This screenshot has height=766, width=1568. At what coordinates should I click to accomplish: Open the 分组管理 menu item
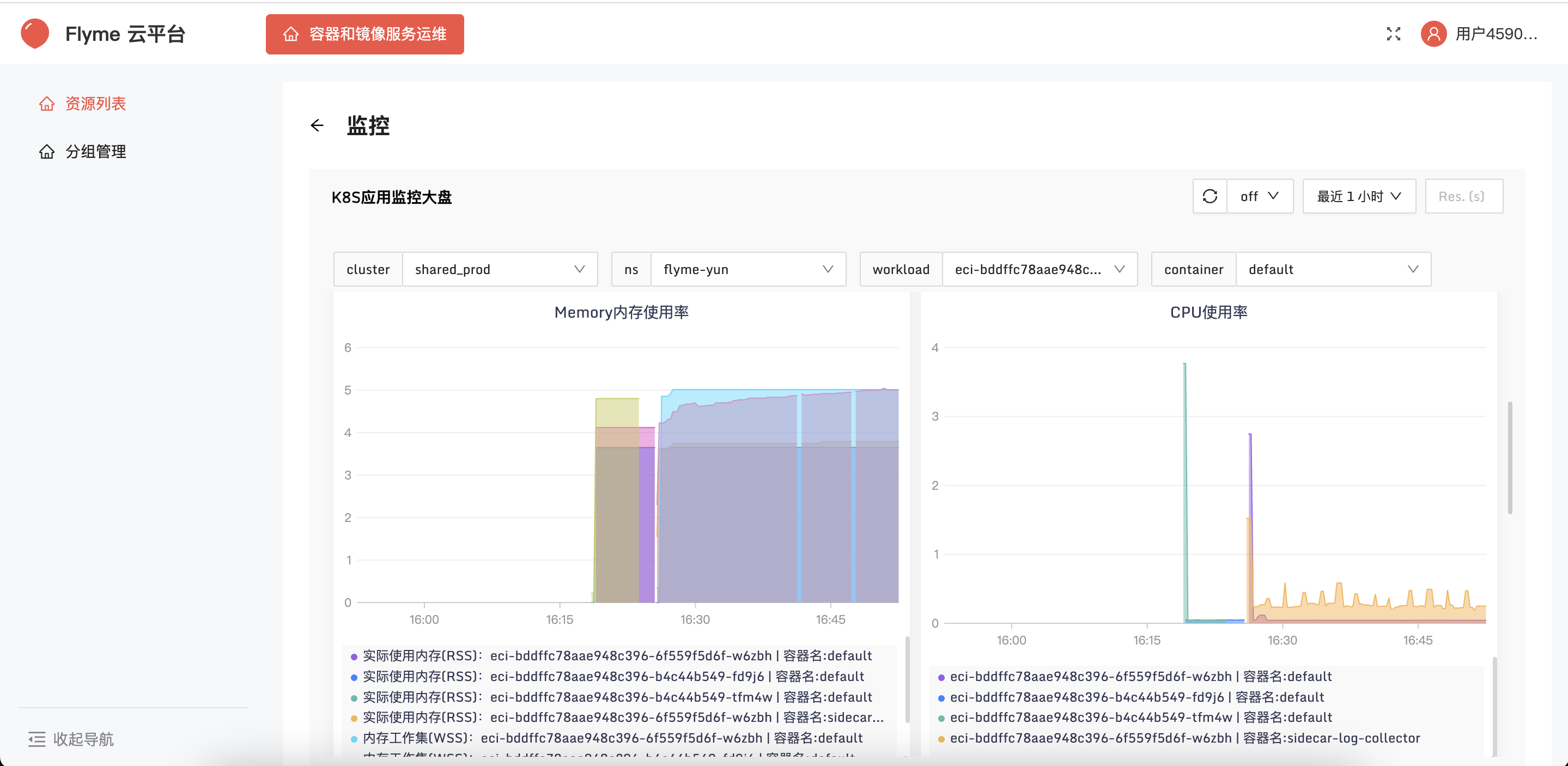click(x=95, y=151)
